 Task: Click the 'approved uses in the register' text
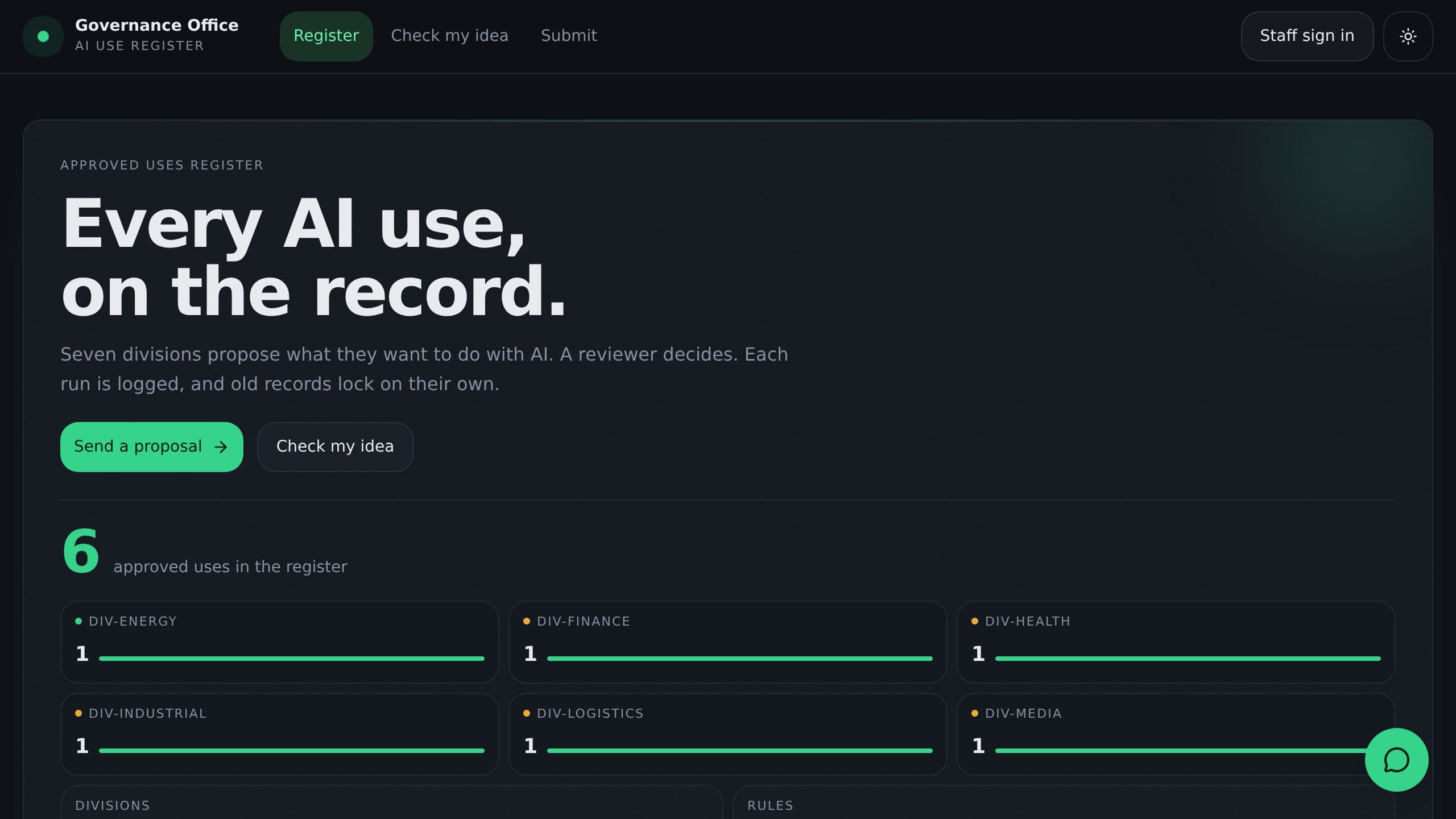[x=230, y=566]
